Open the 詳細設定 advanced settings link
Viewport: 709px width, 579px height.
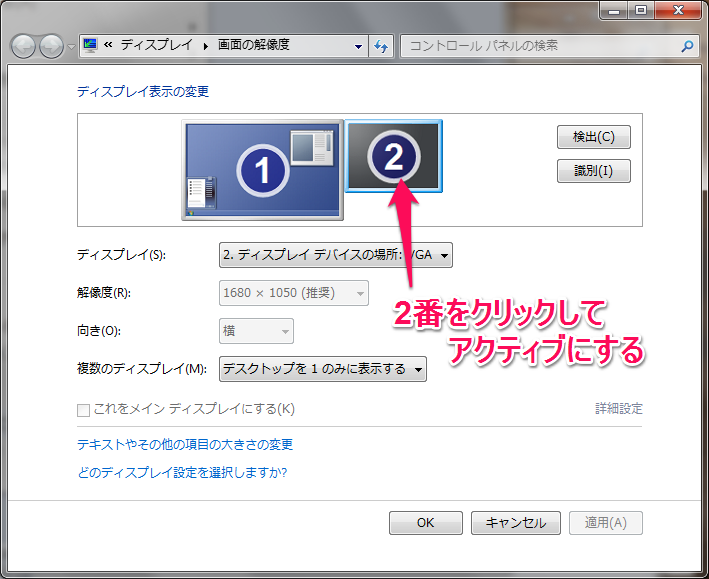tap(619, 409)
